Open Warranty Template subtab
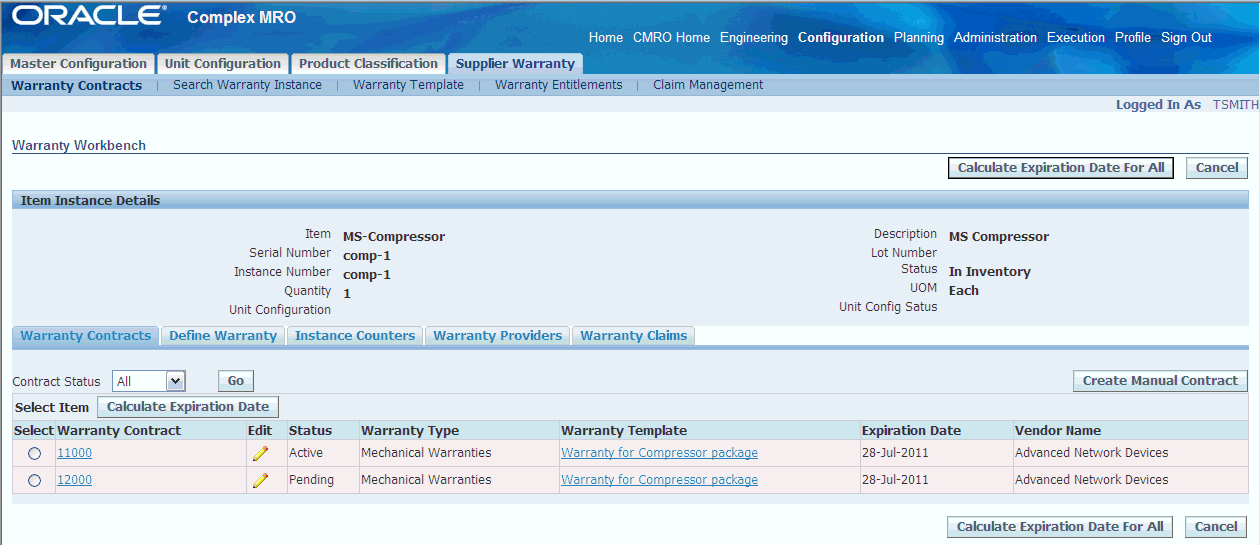The width and height of the screenshot is (1260, 545). coord(408,85)
